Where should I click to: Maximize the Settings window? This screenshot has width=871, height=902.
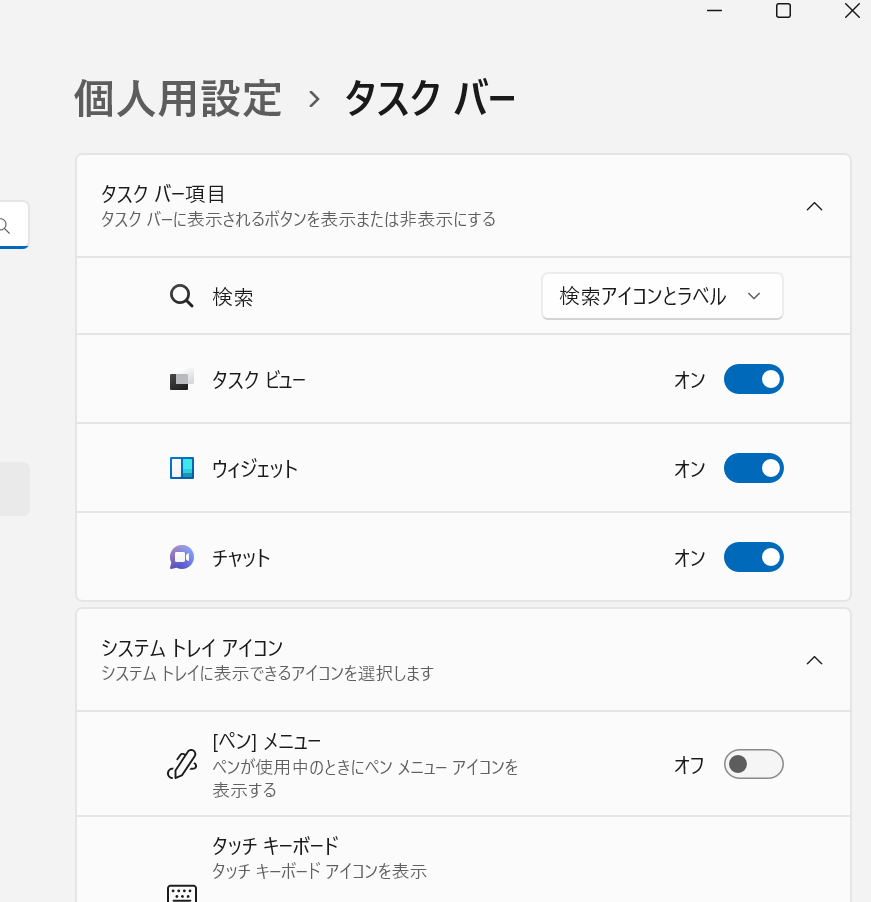click(784, 11)
